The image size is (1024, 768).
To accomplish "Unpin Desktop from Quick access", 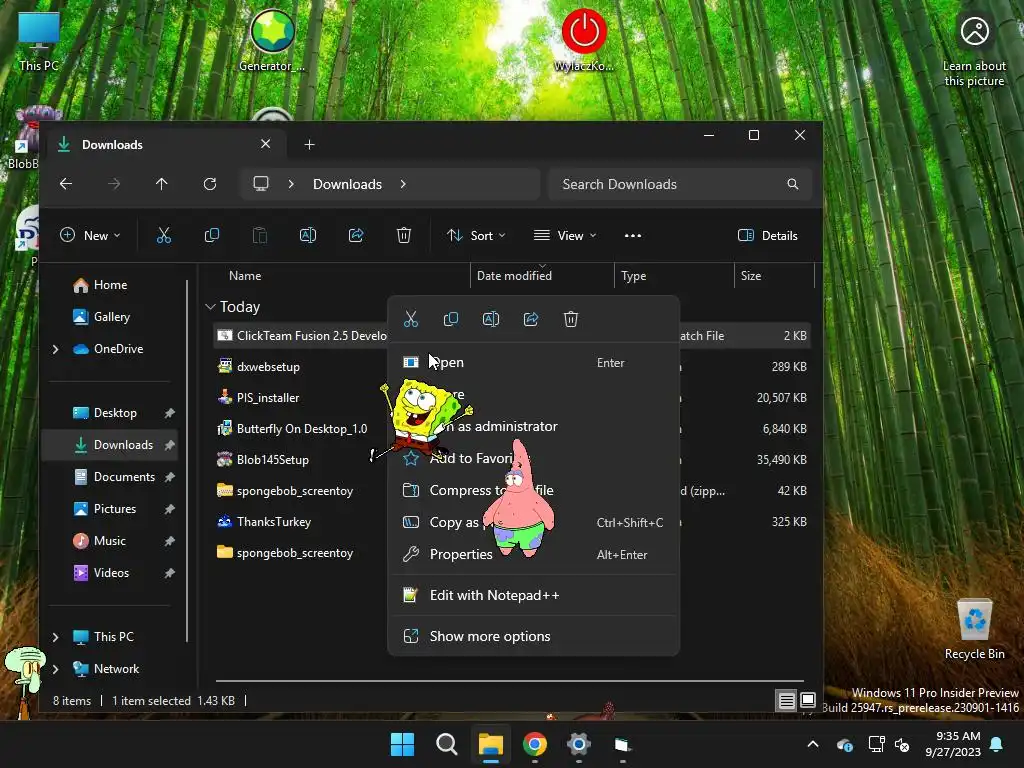I will [x=169, y=413].
